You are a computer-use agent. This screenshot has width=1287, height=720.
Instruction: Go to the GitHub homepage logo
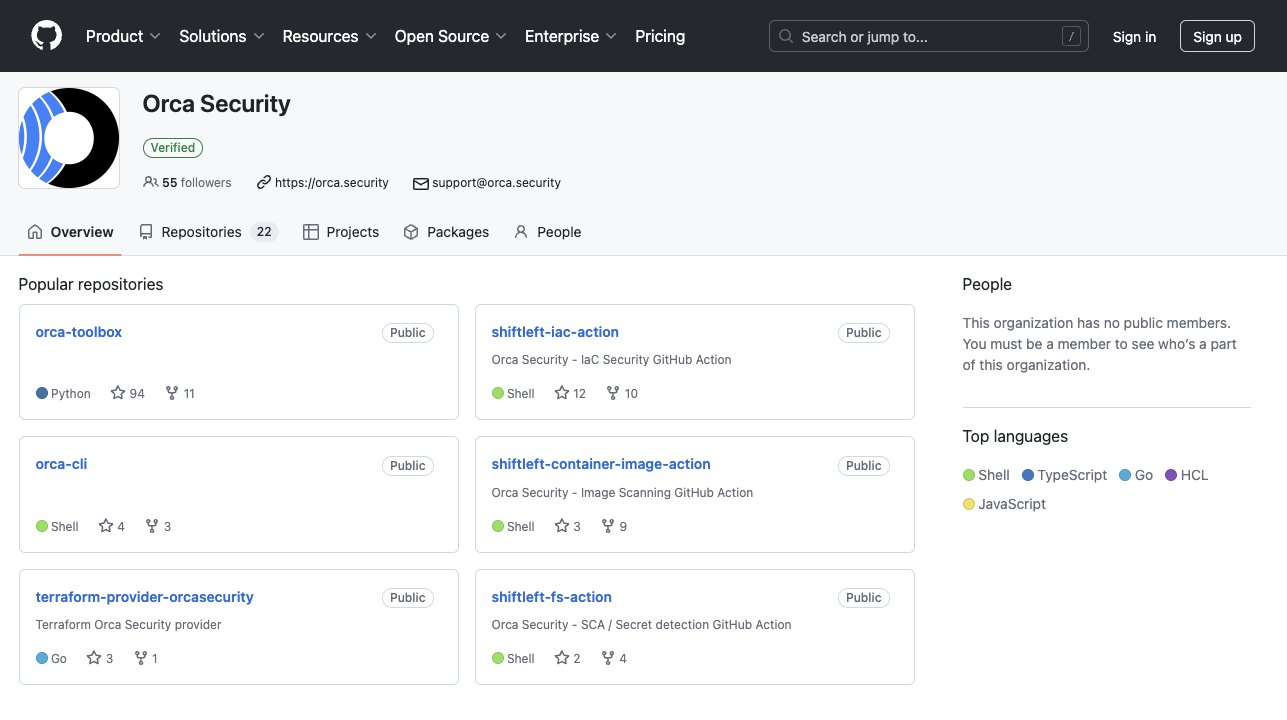46,36
